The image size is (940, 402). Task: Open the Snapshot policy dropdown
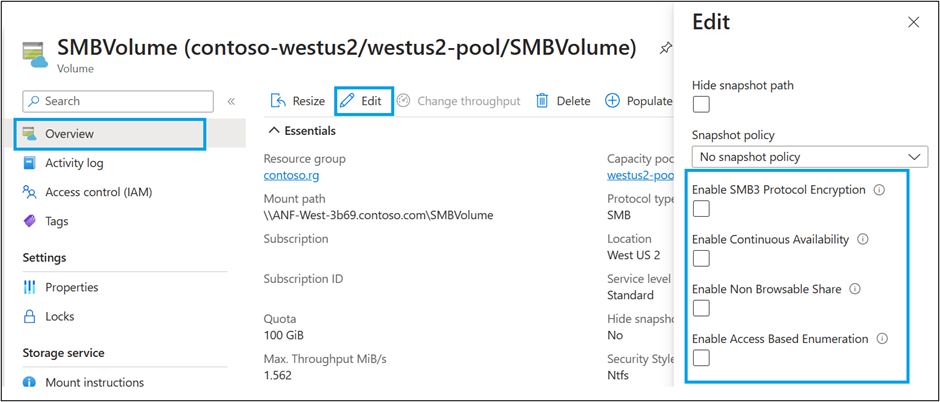pyautogui.click(x=809, y=157)
